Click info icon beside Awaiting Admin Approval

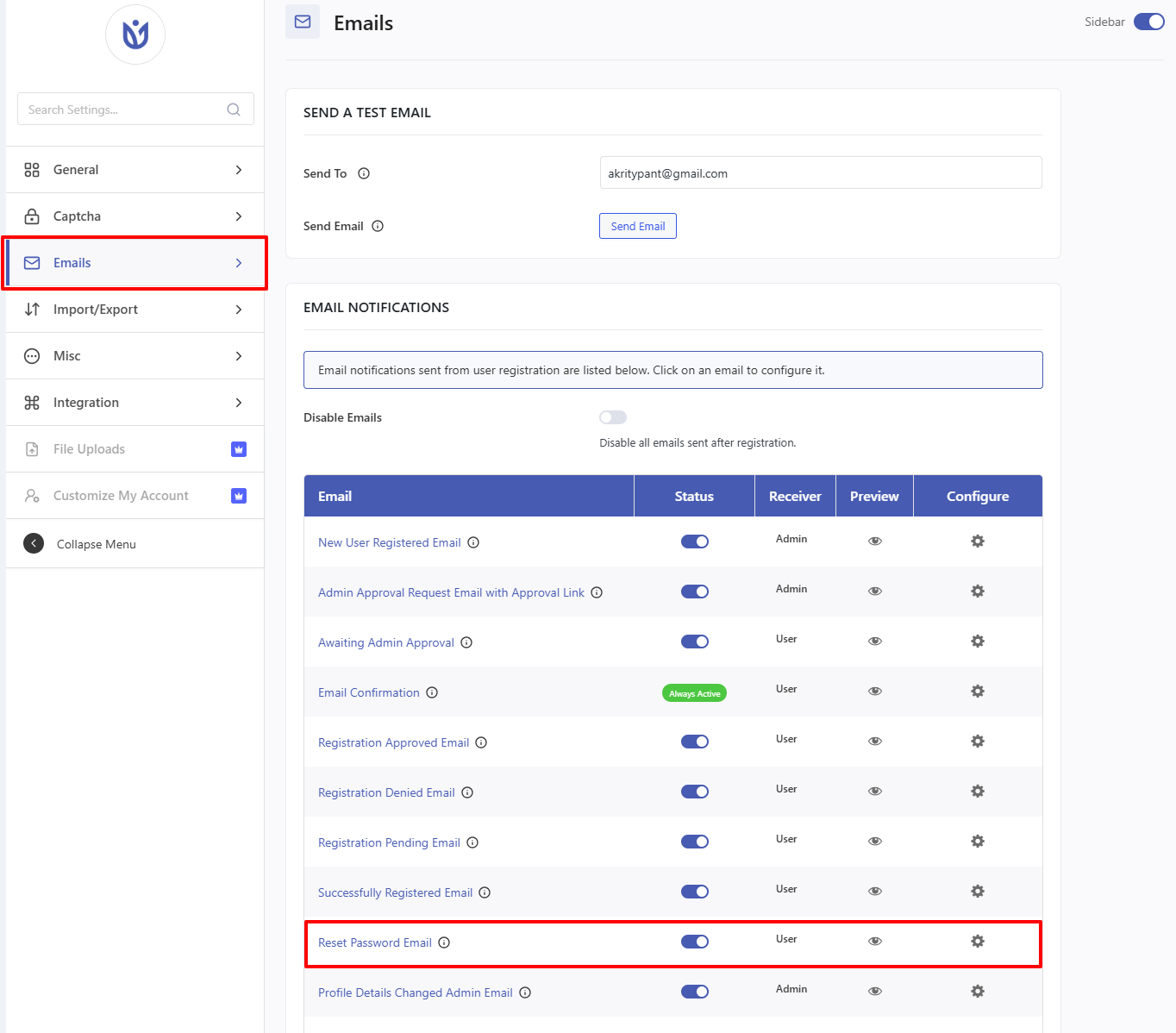(x=466, y=642)
